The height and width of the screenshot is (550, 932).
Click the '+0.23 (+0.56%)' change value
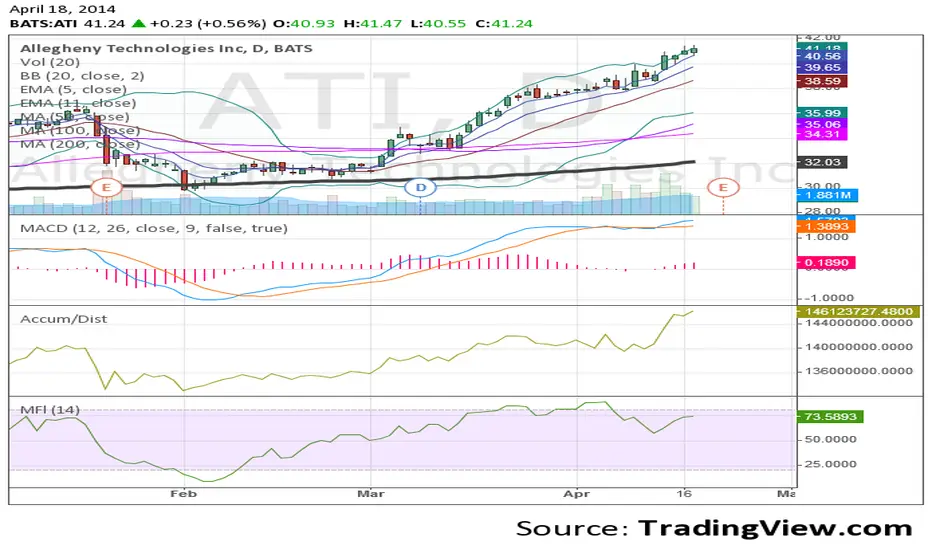[208, 24]
